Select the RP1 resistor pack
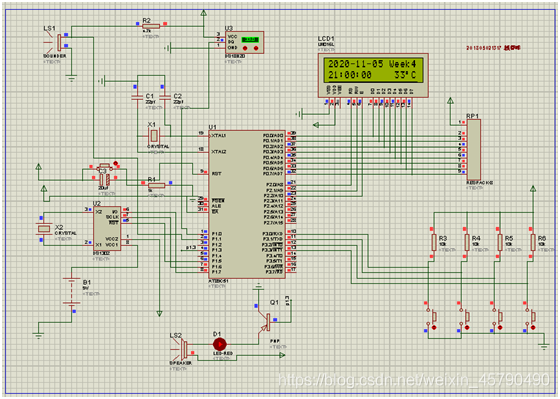This screenshot has width=560, height=399. [x=474, y=150]
